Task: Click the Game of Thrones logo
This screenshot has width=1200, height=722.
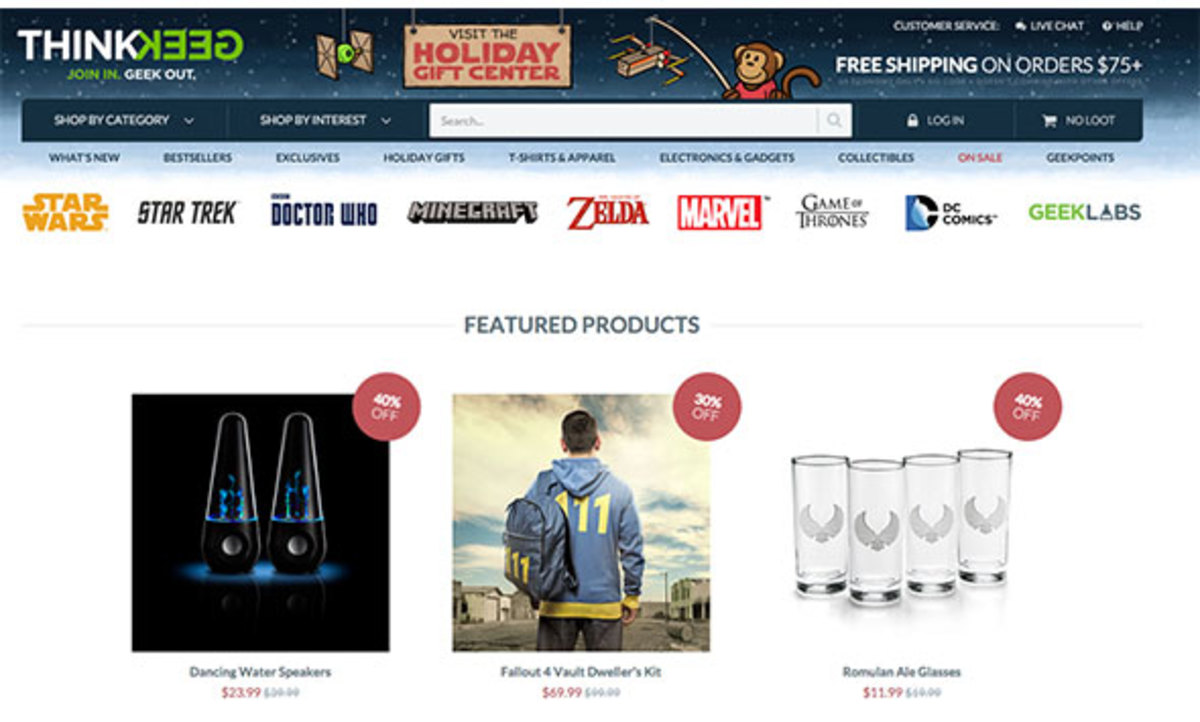Action: [832, 212]
